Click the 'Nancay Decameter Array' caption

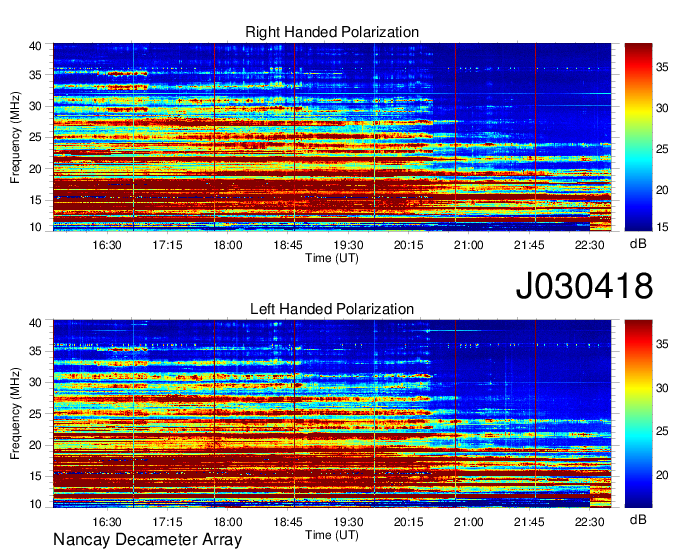point(147,540)
